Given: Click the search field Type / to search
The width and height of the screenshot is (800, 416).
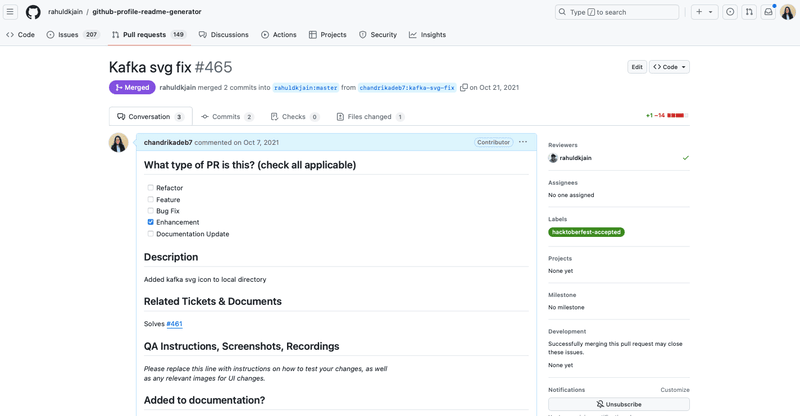Looking at the screenshot, I should [x=617, y=12].
